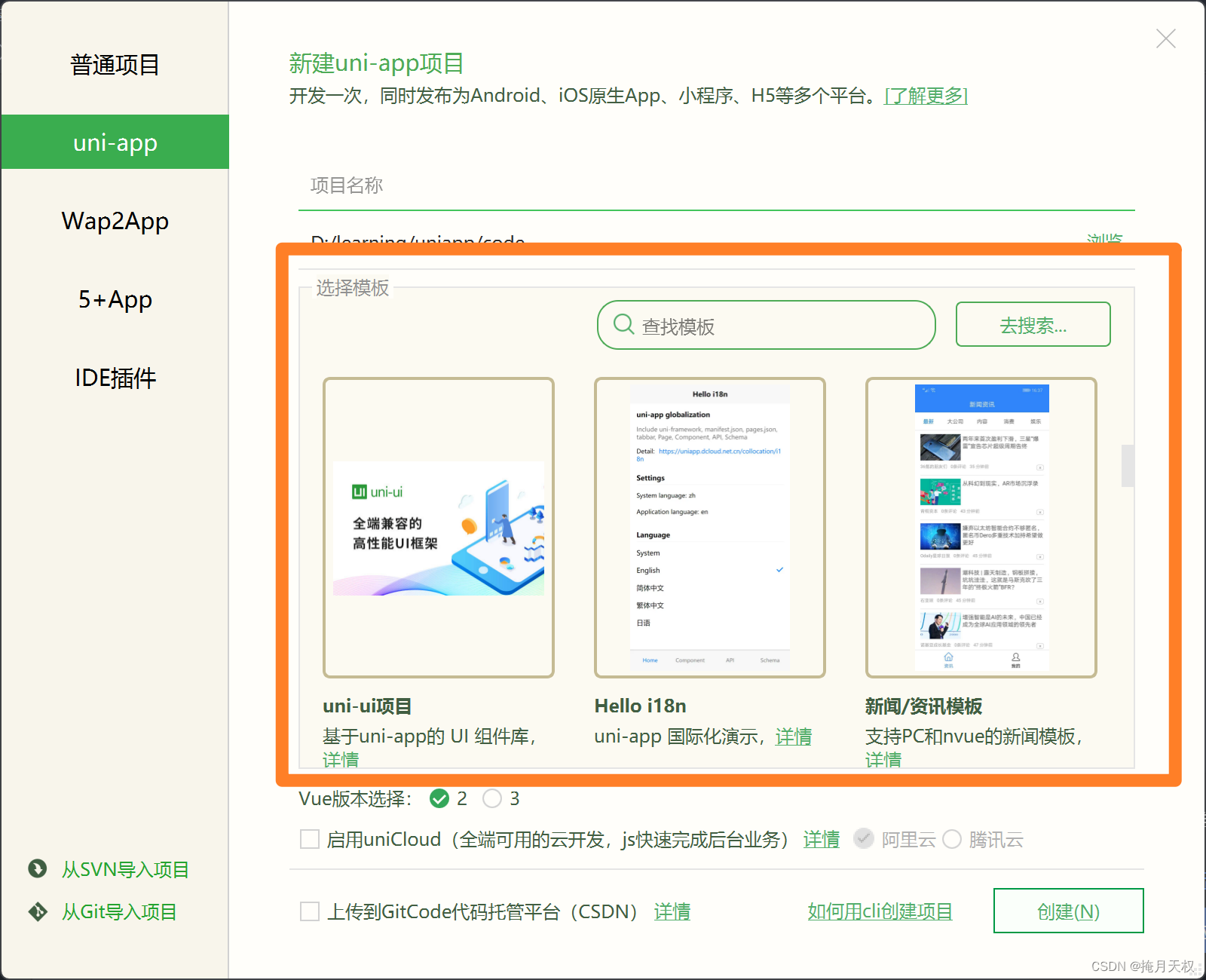Image resolution: width=1206 pixels, height=980 pixels.
Task: Click the Git import icon
Action: tap(38, 911)
